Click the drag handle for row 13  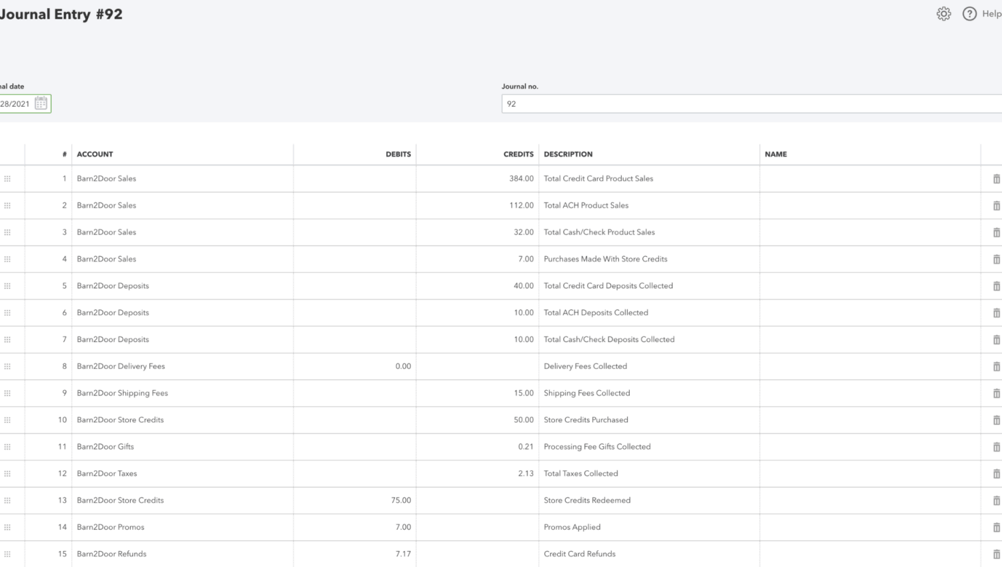(8, 500)
